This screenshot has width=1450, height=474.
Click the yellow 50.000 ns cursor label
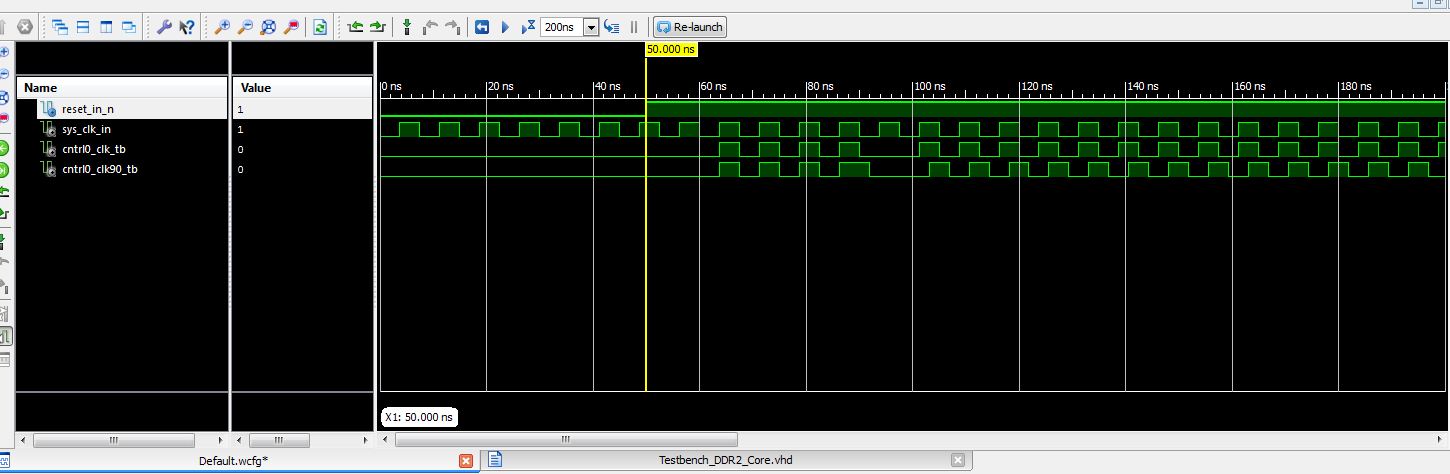671,48
